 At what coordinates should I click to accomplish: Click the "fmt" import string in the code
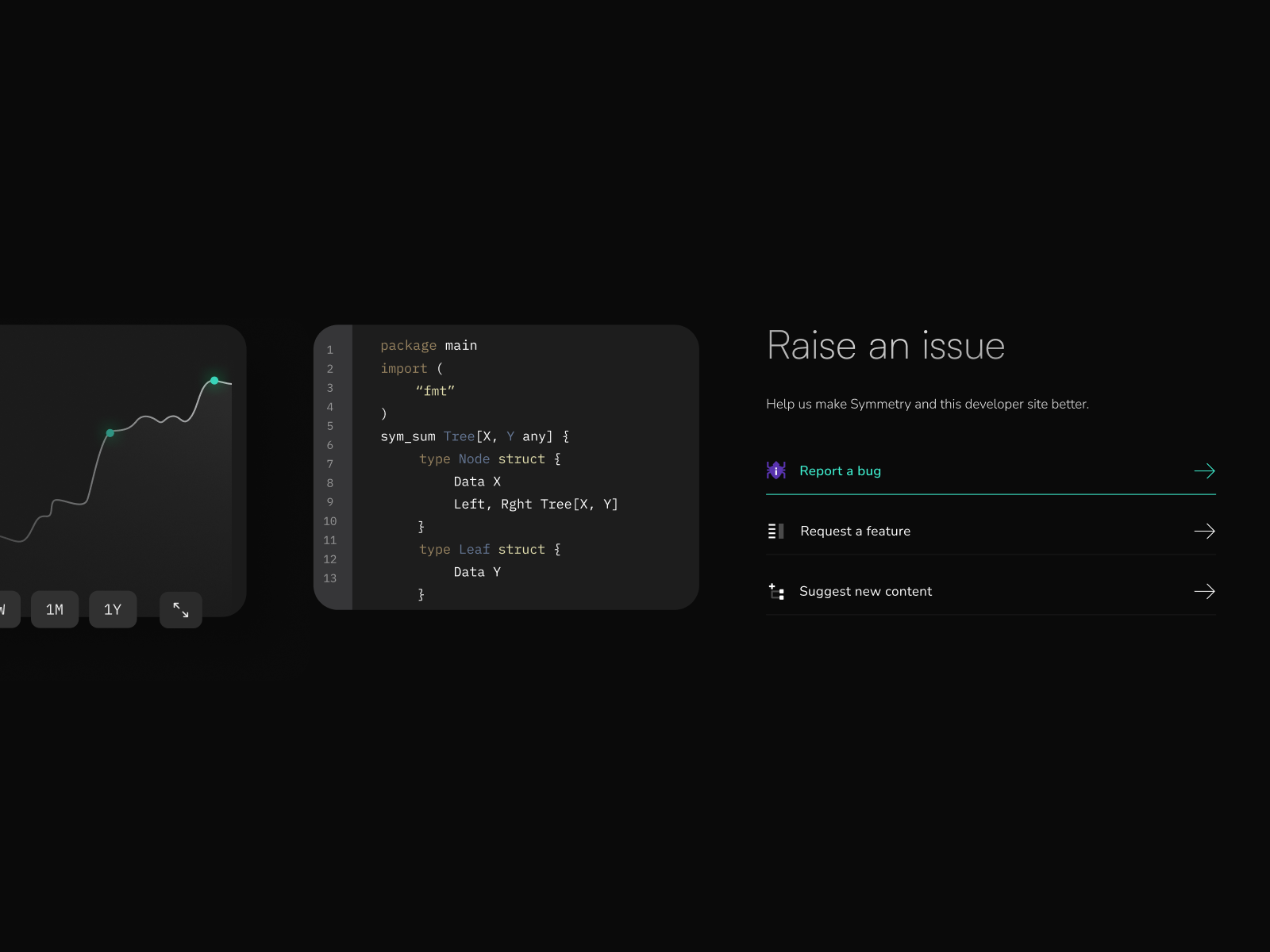point(435,390)
